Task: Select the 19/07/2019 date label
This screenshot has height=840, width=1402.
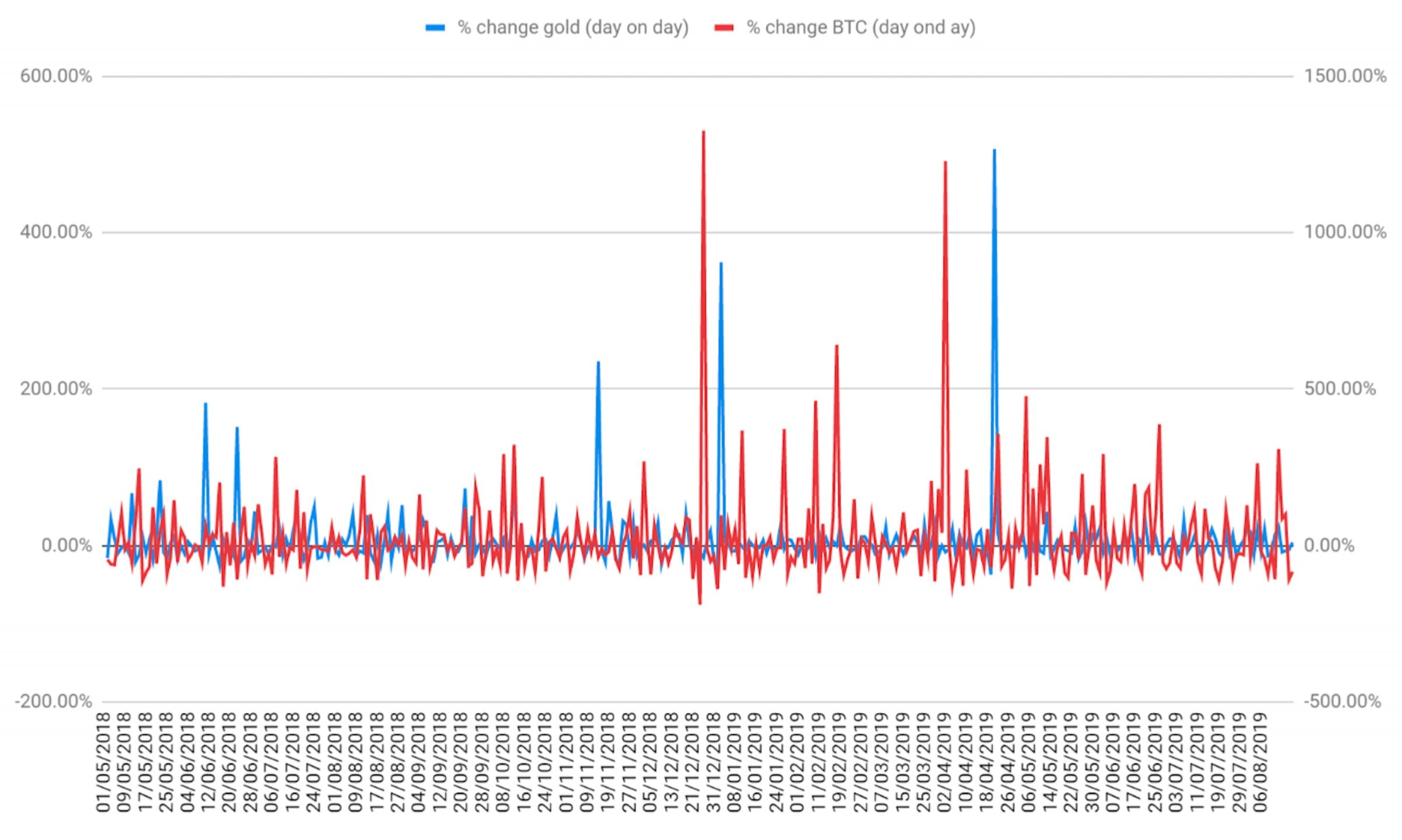Action: point(1218,762)
